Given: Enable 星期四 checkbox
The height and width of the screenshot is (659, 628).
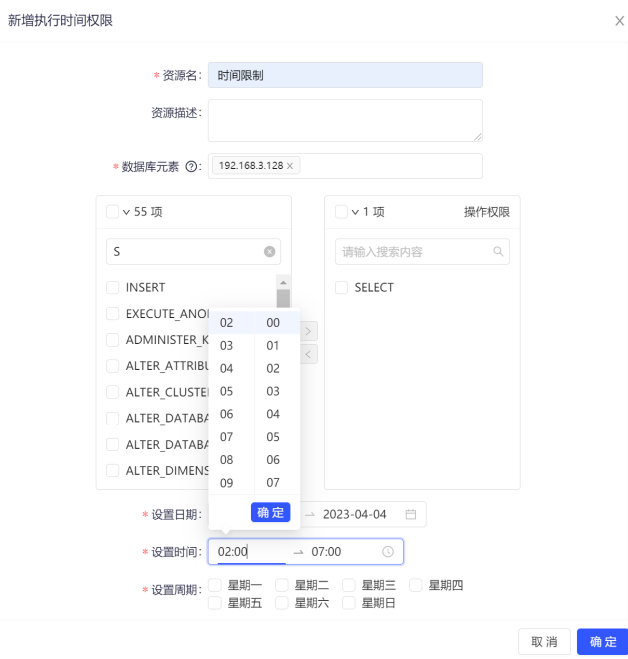Looking at the screenshot, I should [x=416, y=585].
